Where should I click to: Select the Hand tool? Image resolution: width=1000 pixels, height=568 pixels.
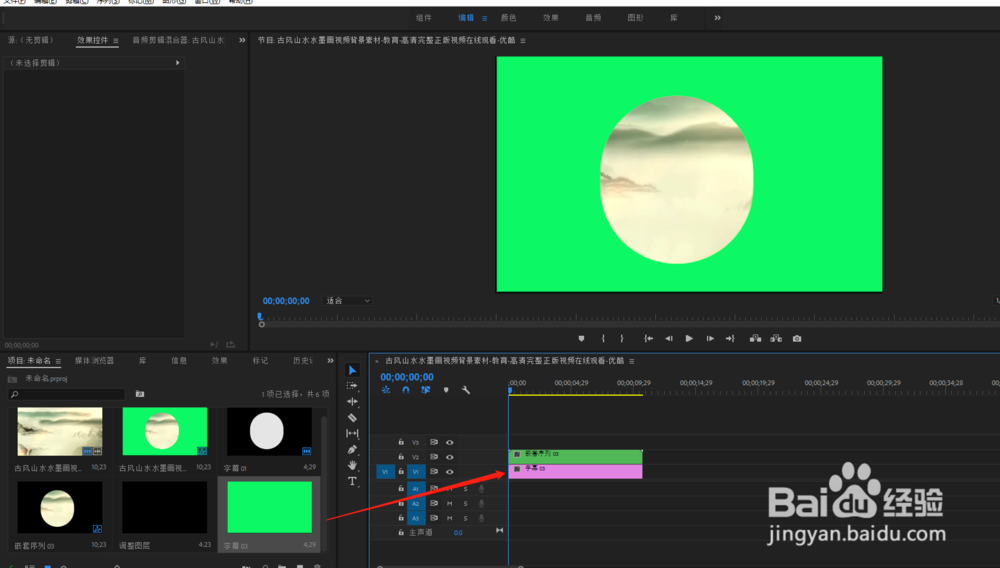pos(352,465)
